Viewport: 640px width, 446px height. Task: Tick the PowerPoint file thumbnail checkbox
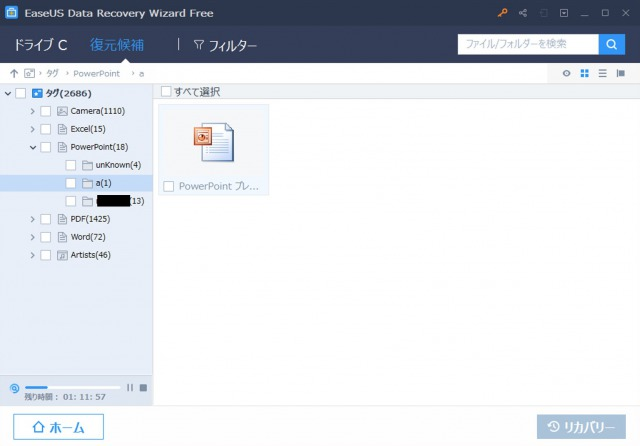click(169, 186)
